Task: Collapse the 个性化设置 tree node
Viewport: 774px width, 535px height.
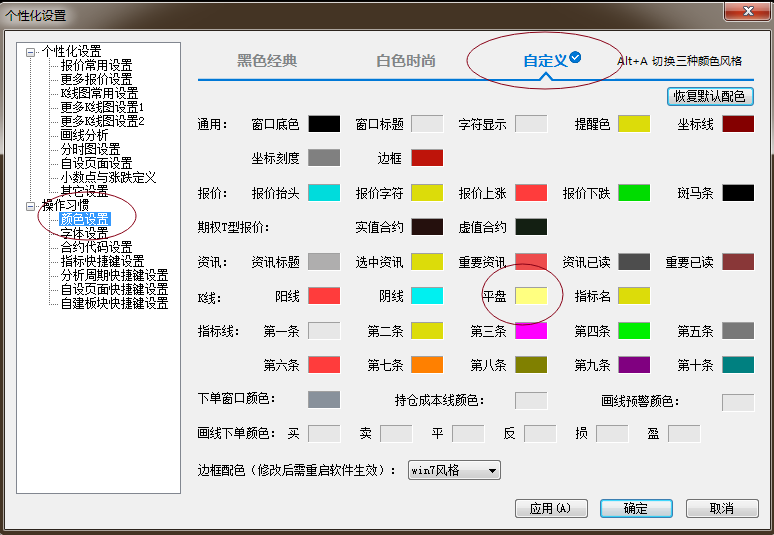Action: 31,52
